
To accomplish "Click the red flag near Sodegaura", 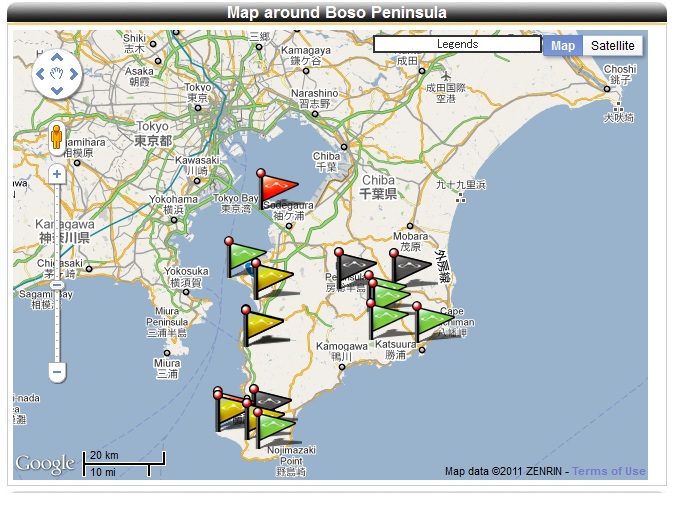I will pos(277,187).
